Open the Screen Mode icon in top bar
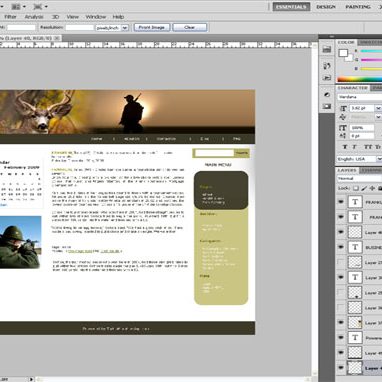Viewport: 382px width, 382px height. click(37, 7)
